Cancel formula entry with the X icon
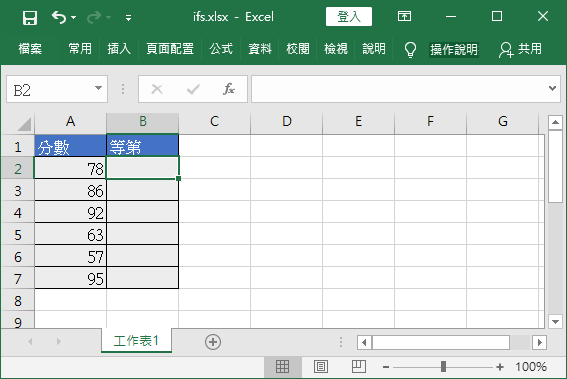567x379 pixels. click(x=157, y=89)
